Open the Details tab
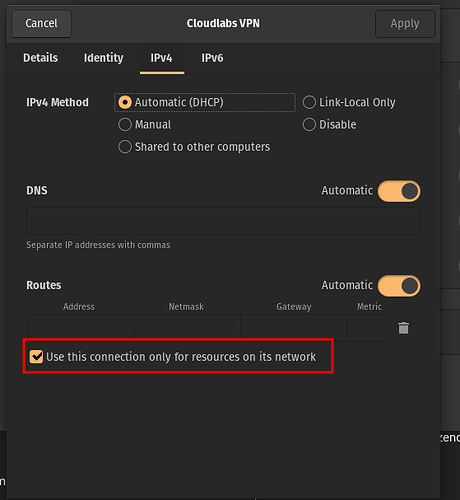The image size is (460, 500). click(x=40, y=58)
